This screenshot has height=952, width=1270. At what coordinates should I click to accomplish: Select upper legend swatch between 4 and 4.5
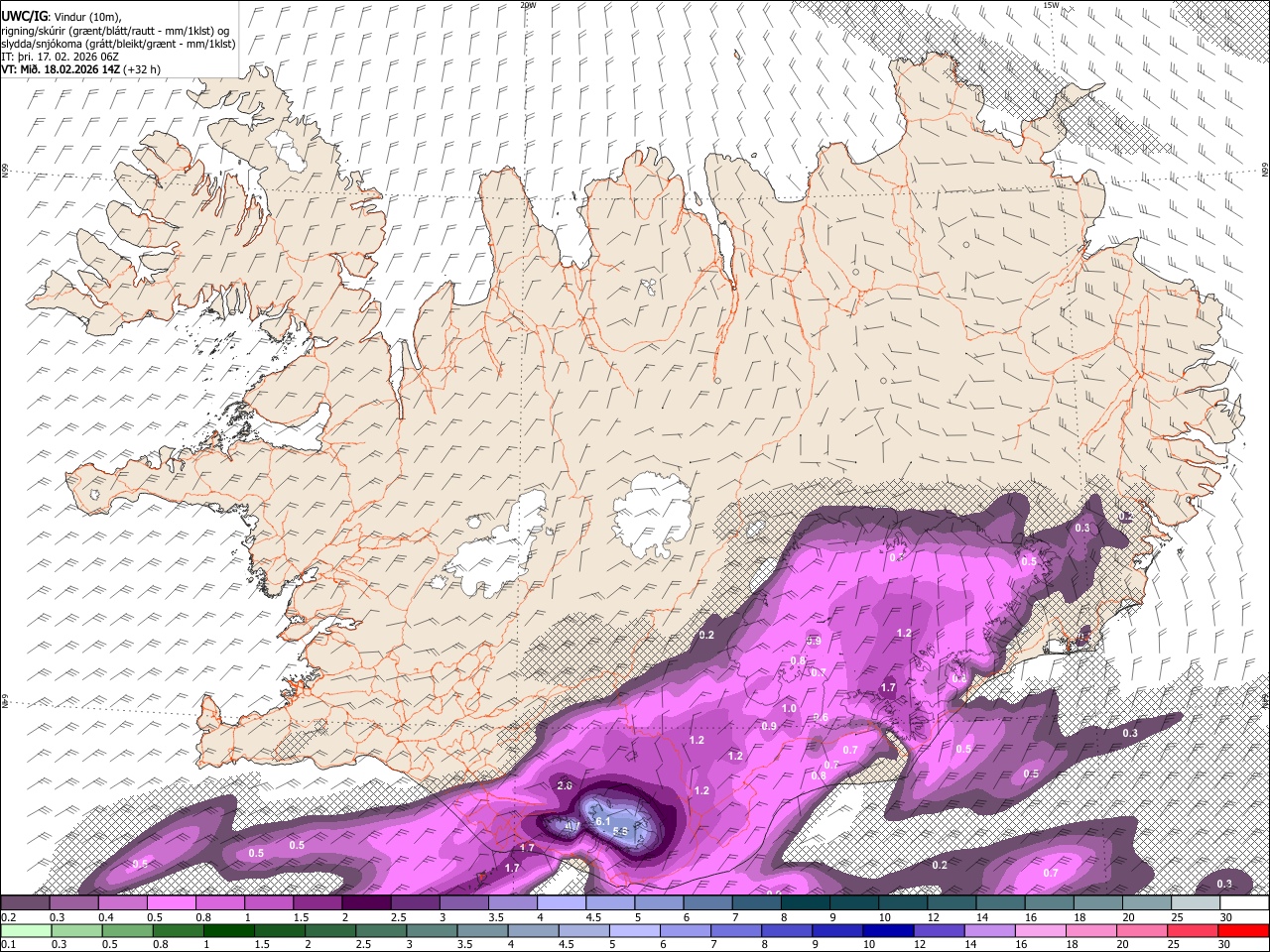click(x=561, y=903)
